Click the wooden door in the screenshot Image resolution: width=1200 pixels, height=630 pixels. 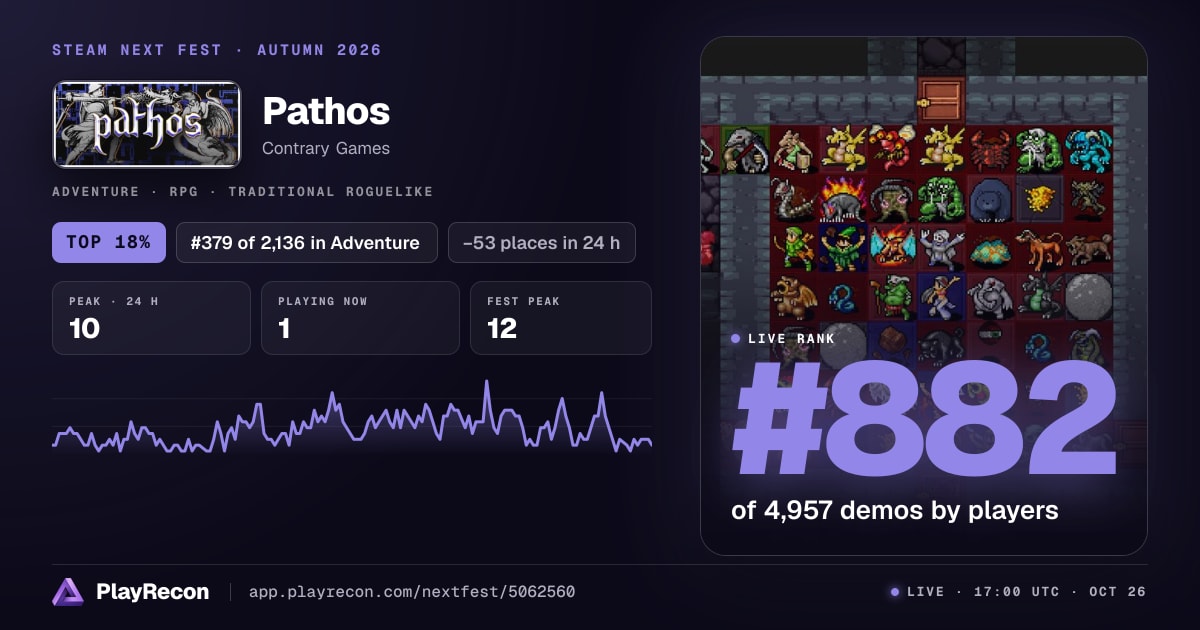(941, 101)
